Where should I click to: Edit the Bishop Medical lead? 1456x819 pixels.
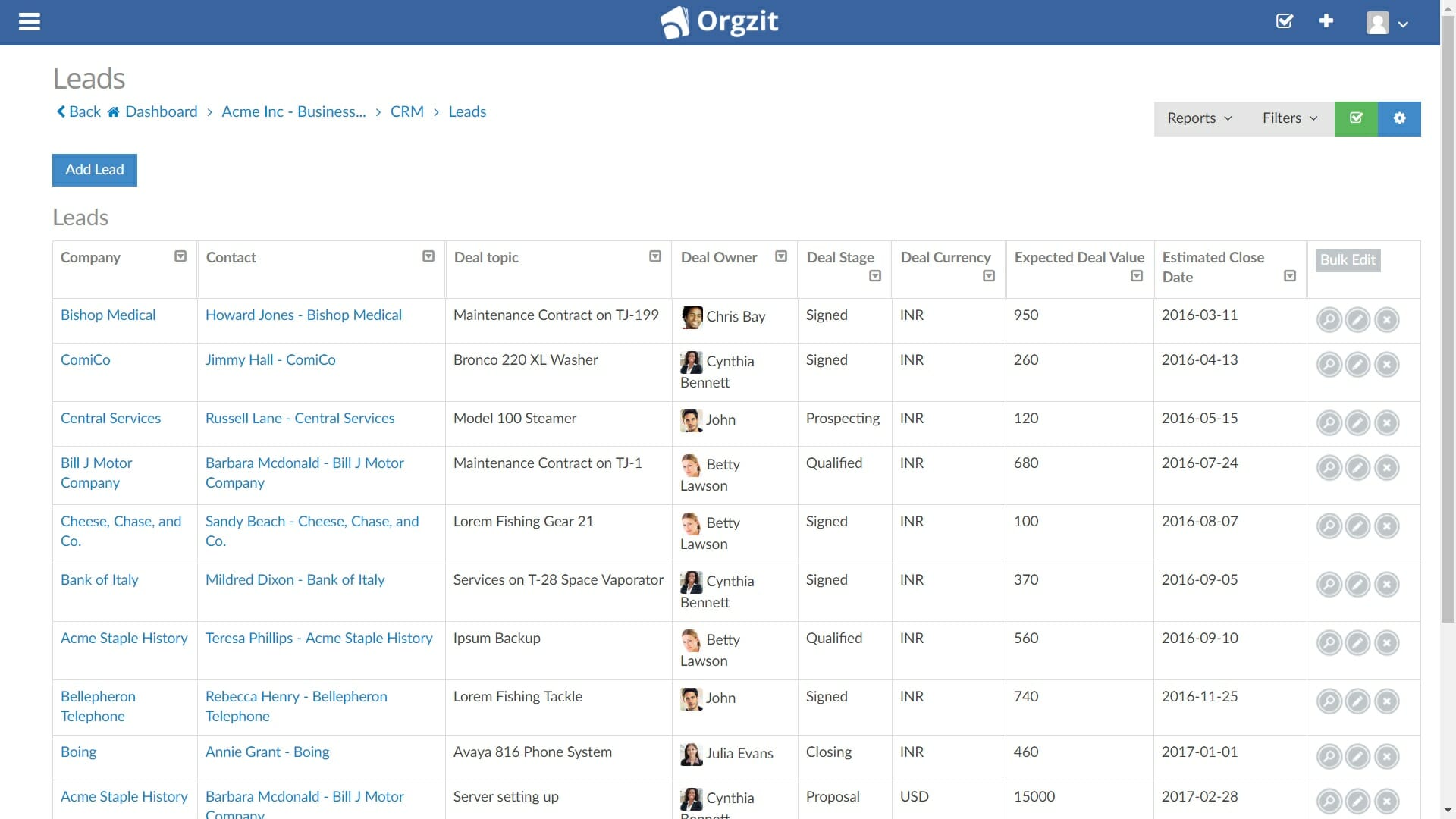coord(1357,320)
